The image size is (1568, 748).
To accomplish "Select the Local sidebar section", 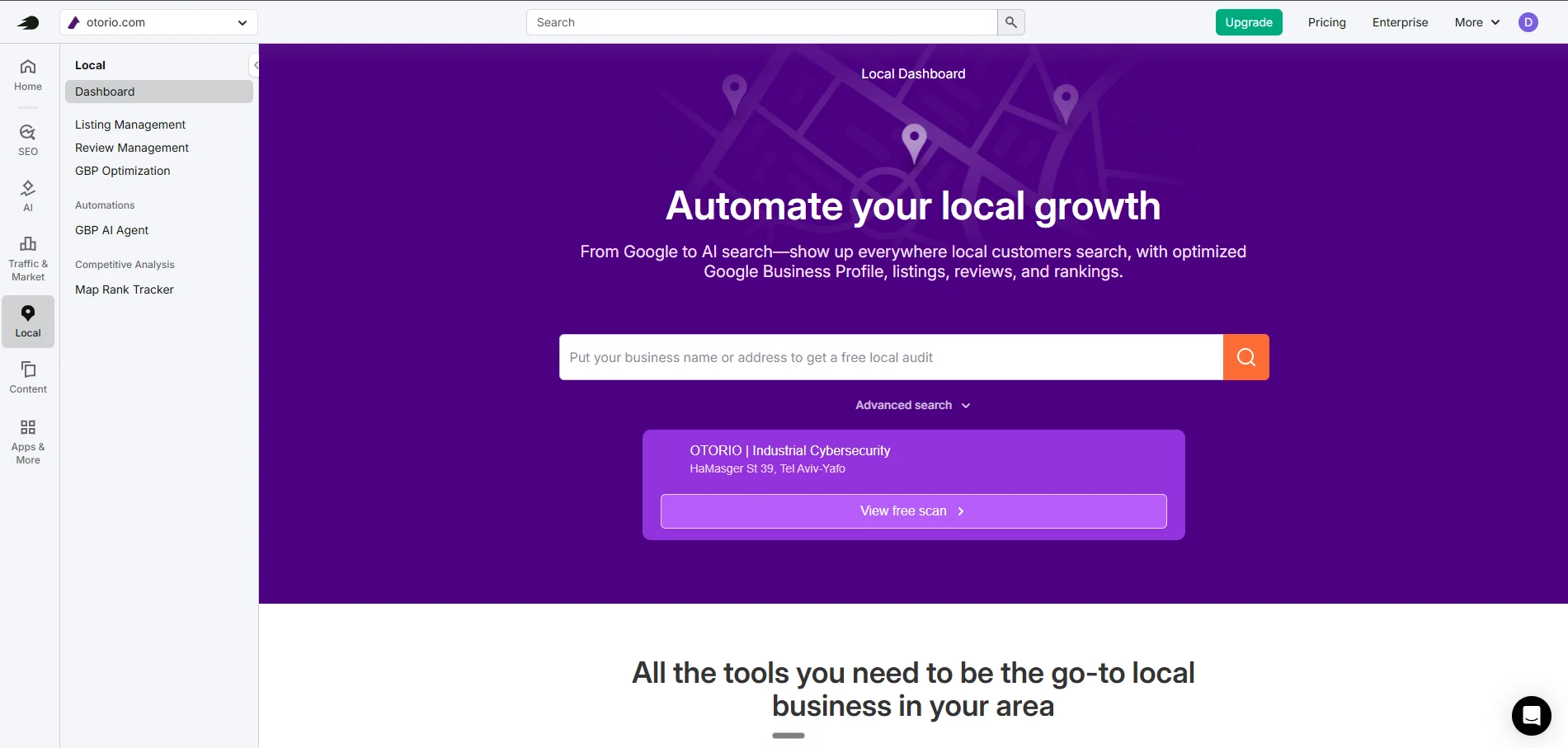I will [x=28, y=321].
